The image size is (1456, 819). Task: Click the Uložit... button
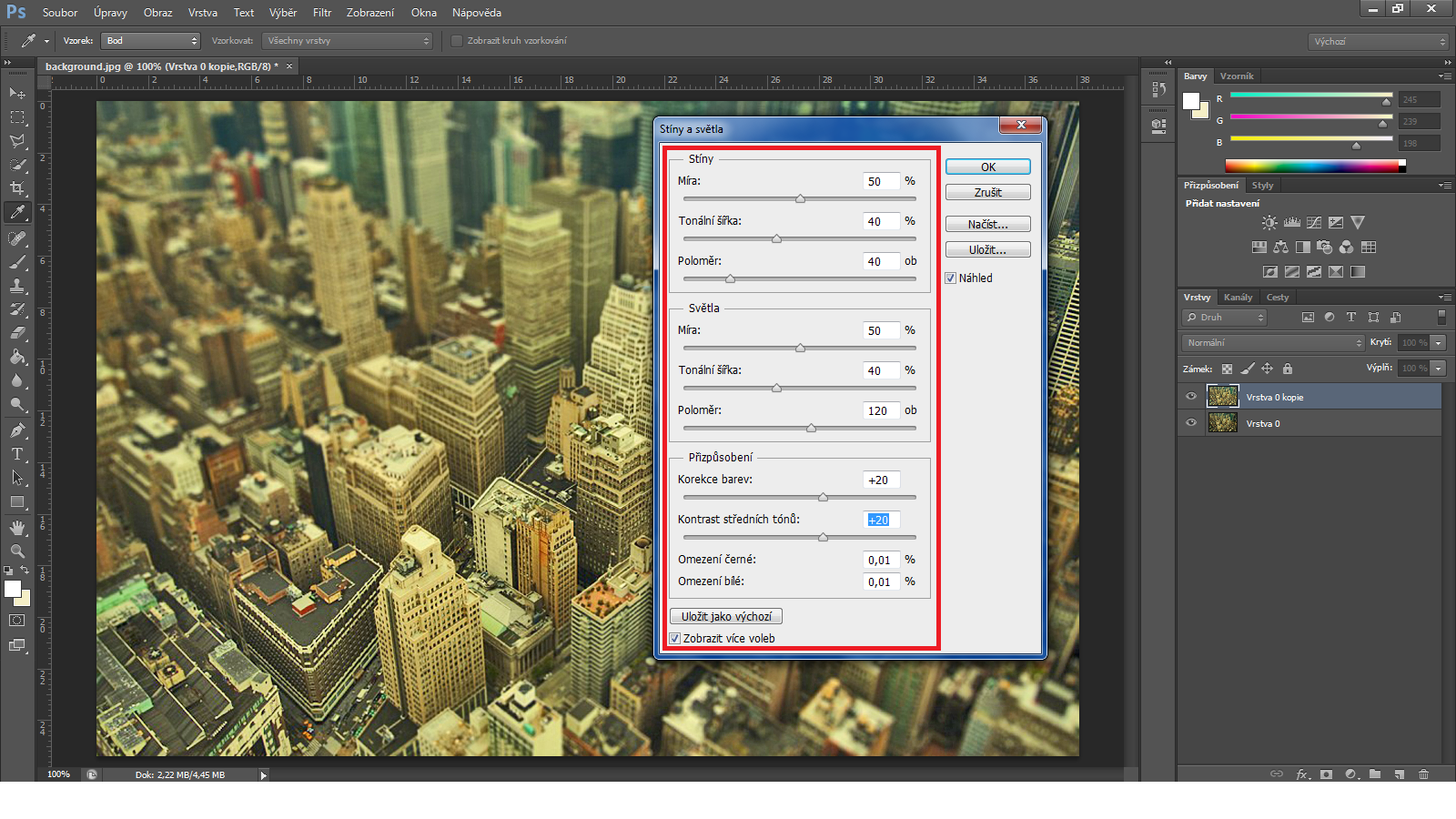[988, 250]
